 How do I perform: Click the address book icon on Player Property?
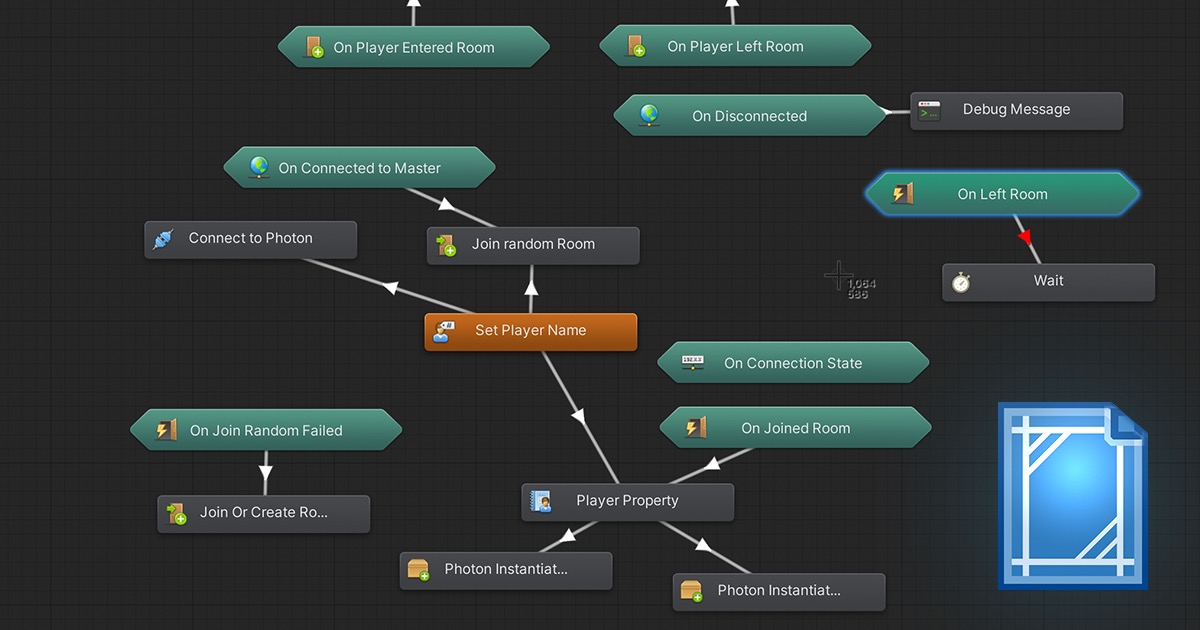coord(541,501)
